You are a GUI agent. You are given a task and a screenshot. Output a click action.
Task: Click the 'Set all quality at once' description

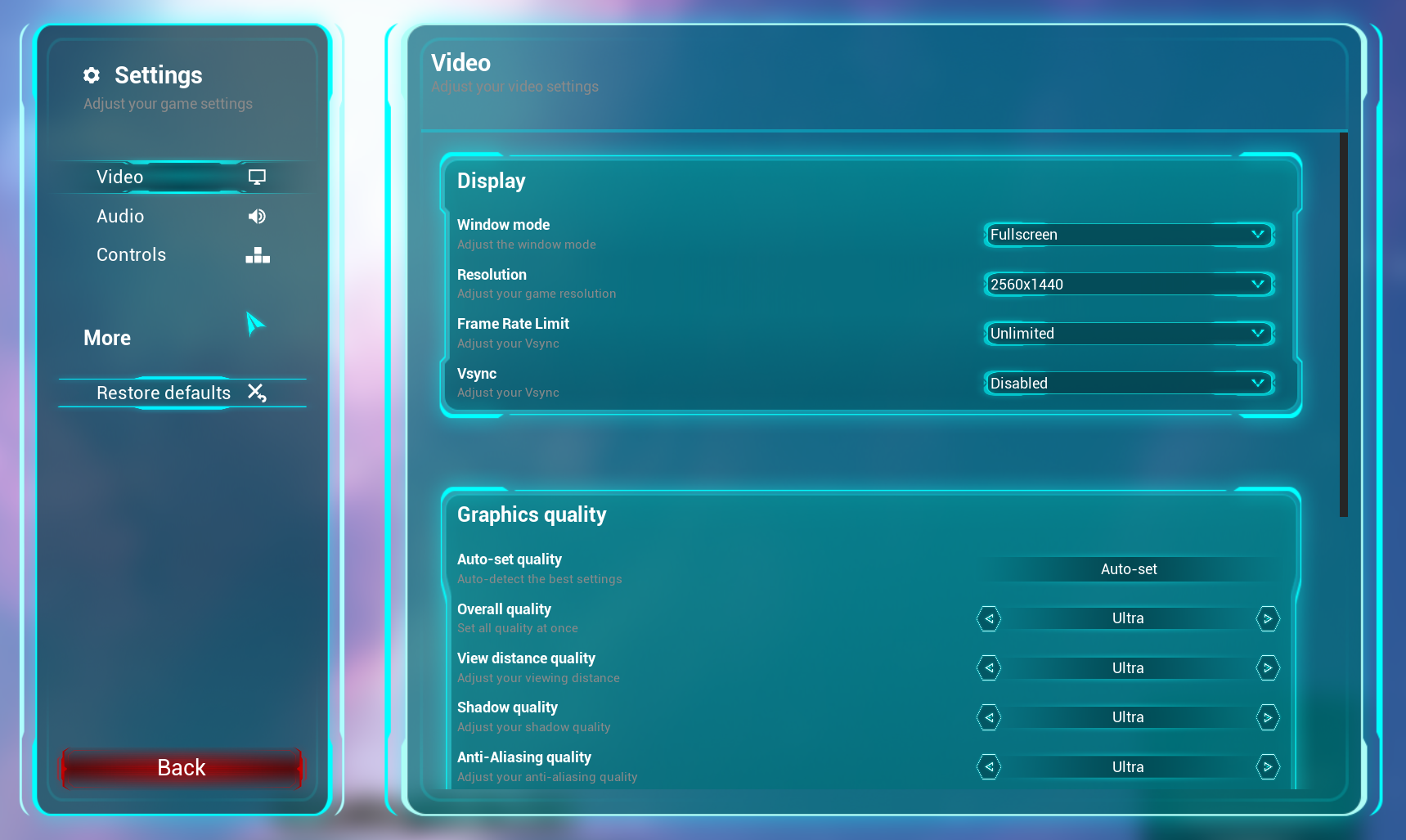click(518, 628)
